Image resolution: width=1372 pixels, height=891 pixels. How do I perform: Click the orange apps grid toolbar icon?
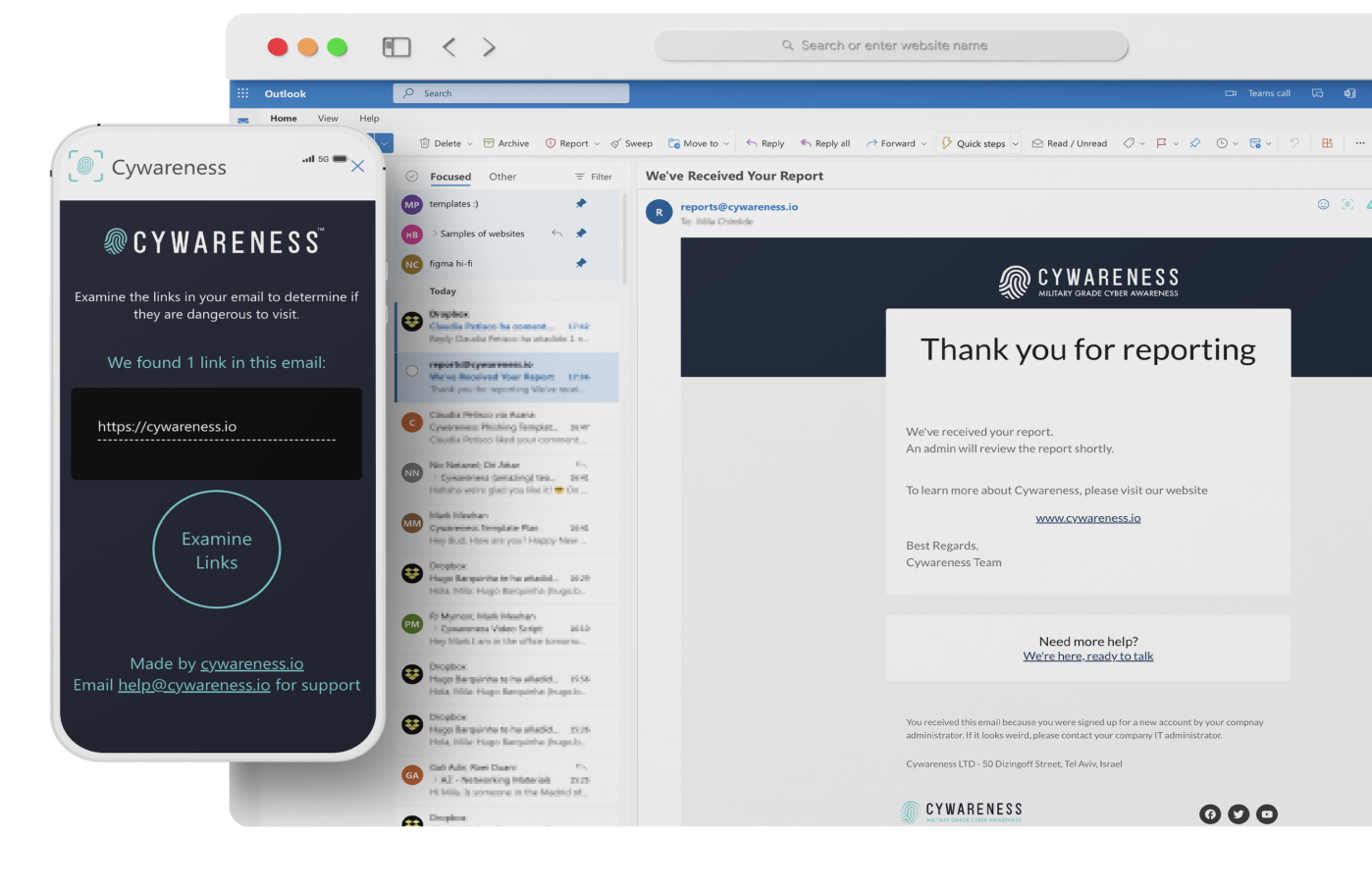coord(1327,143)
